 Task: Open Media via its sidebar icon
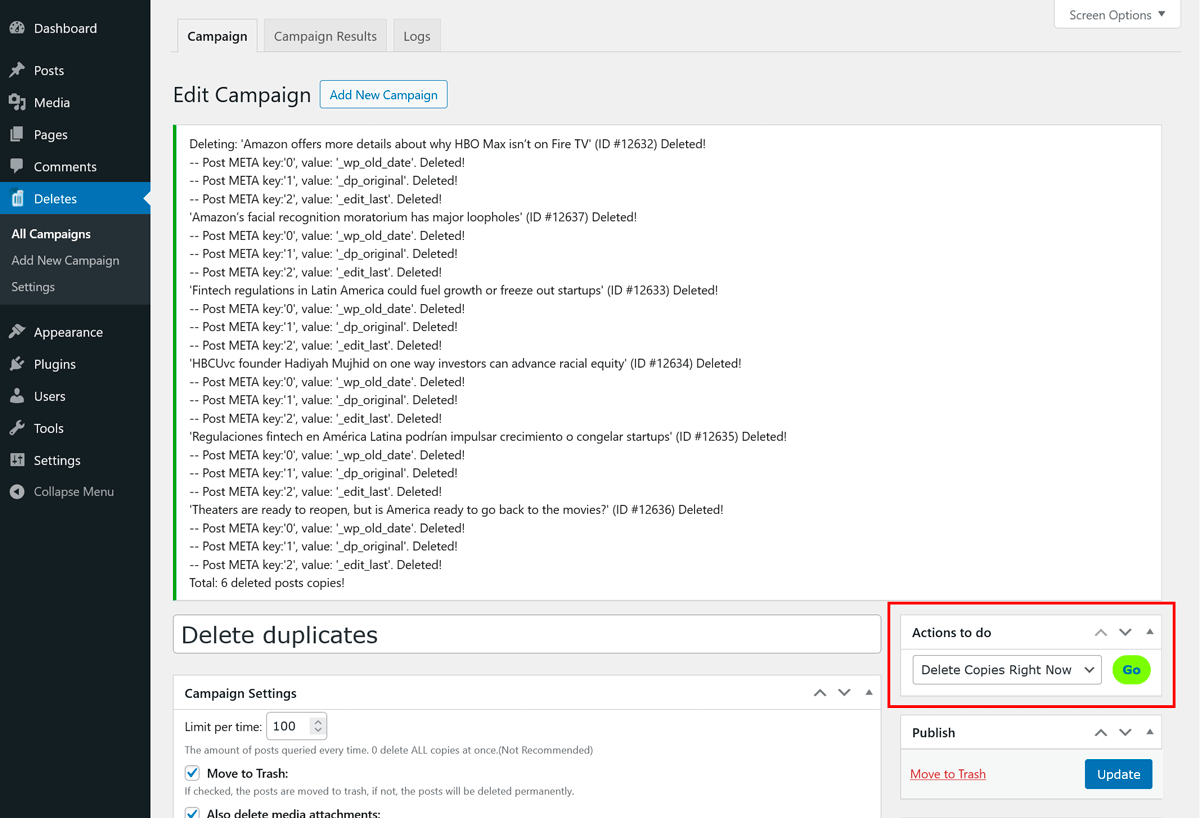[17, 102]
